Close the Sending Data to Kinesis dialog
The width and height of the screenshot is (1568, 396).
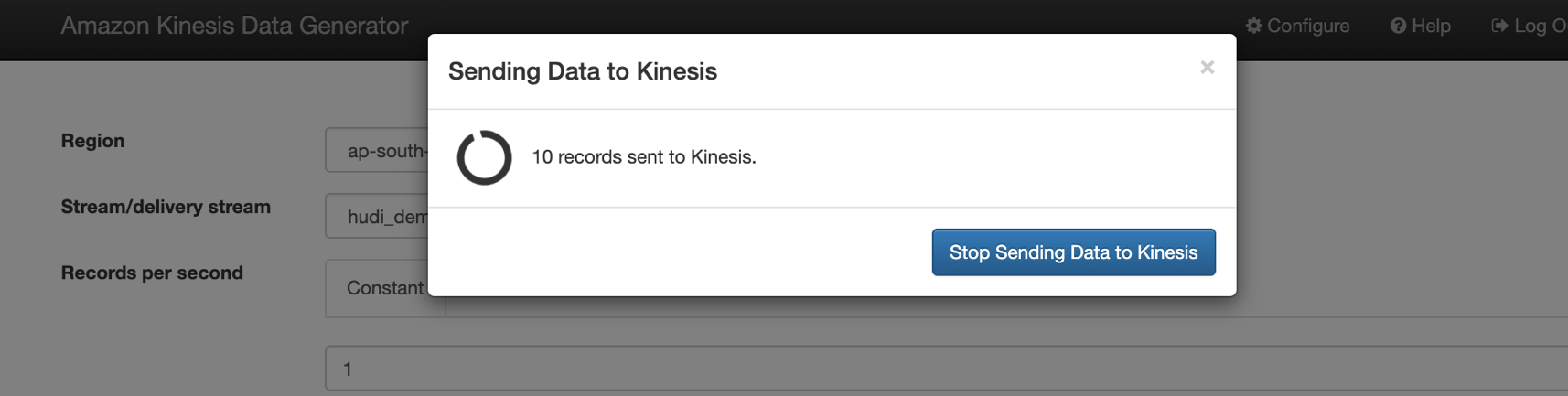click(1207, 67)
